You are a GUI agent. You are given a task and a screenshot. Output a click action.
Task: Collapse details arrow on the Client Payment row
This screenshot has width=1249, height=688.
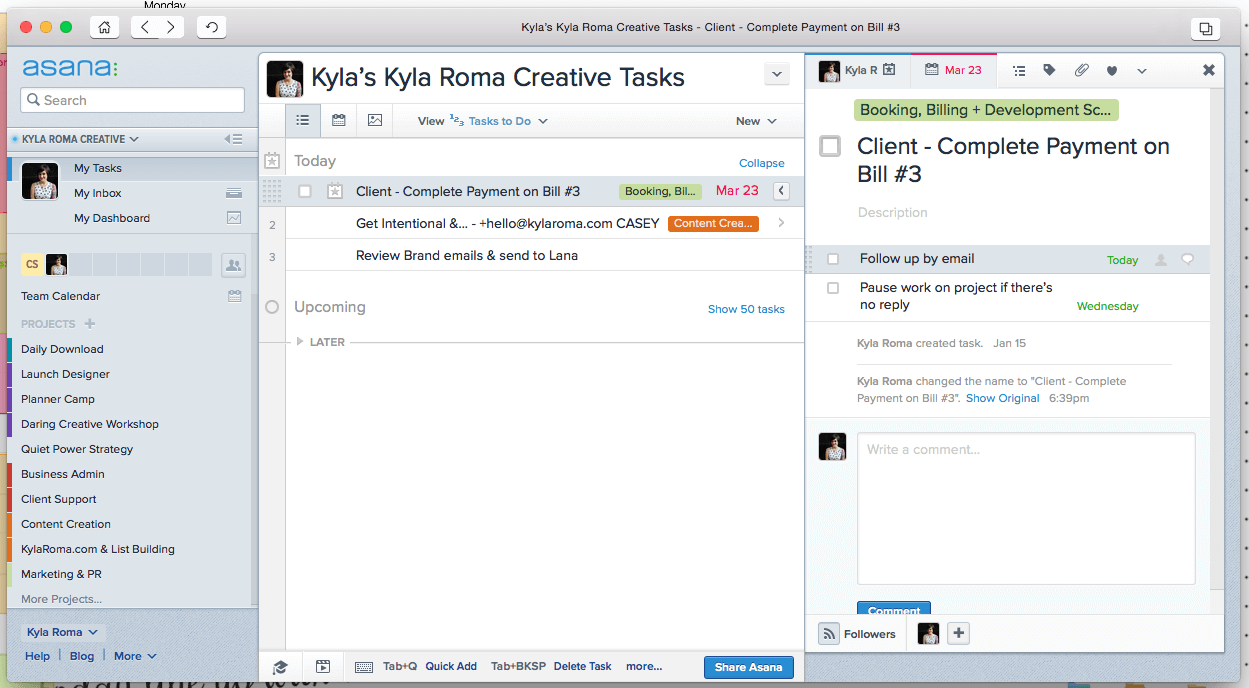coord(781,191)
